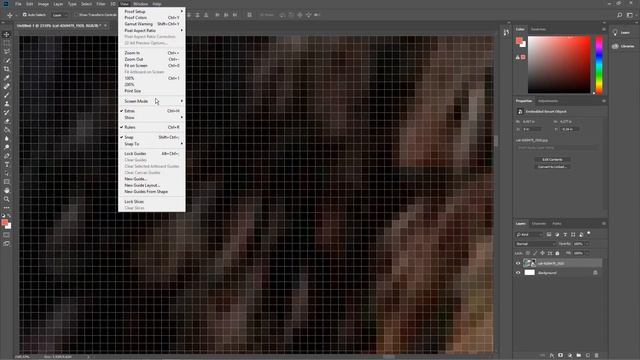Open Screen Mode submenu
This screenshot has height=360, width=640.
(151, 101)
